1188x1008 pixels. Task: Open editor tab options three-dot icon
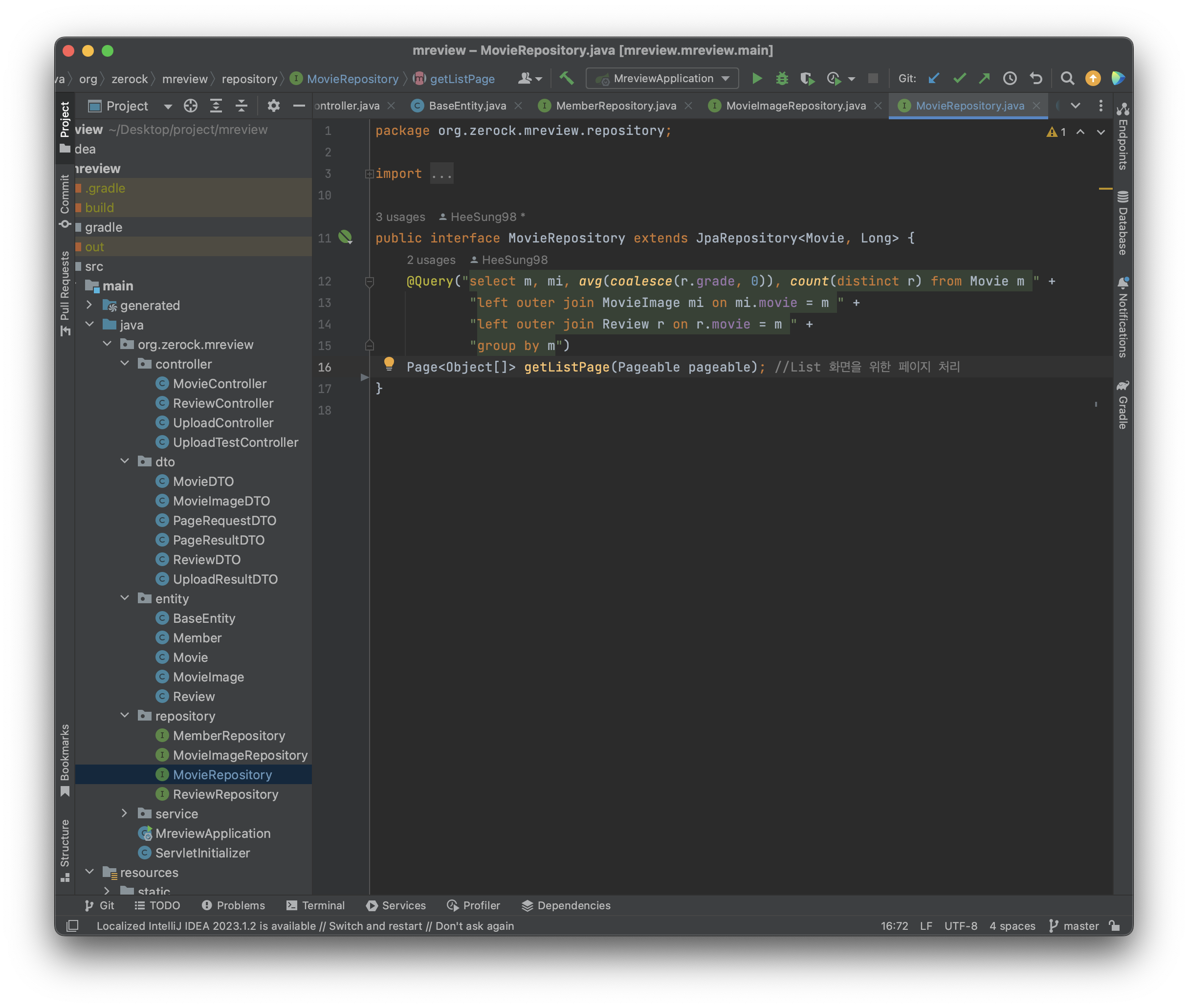[x=1100, y=106]
